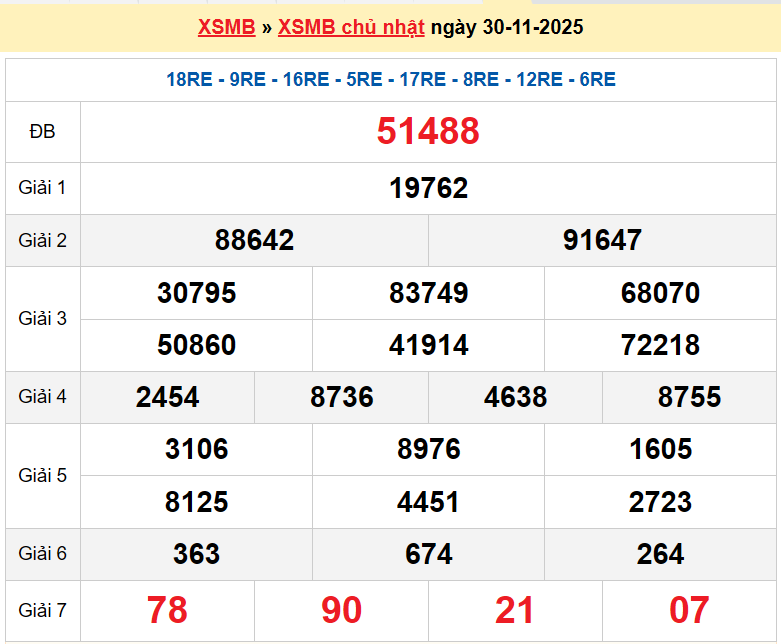Click the Giải 2 number 91647

pyautogui.click(x=602, y=240)
